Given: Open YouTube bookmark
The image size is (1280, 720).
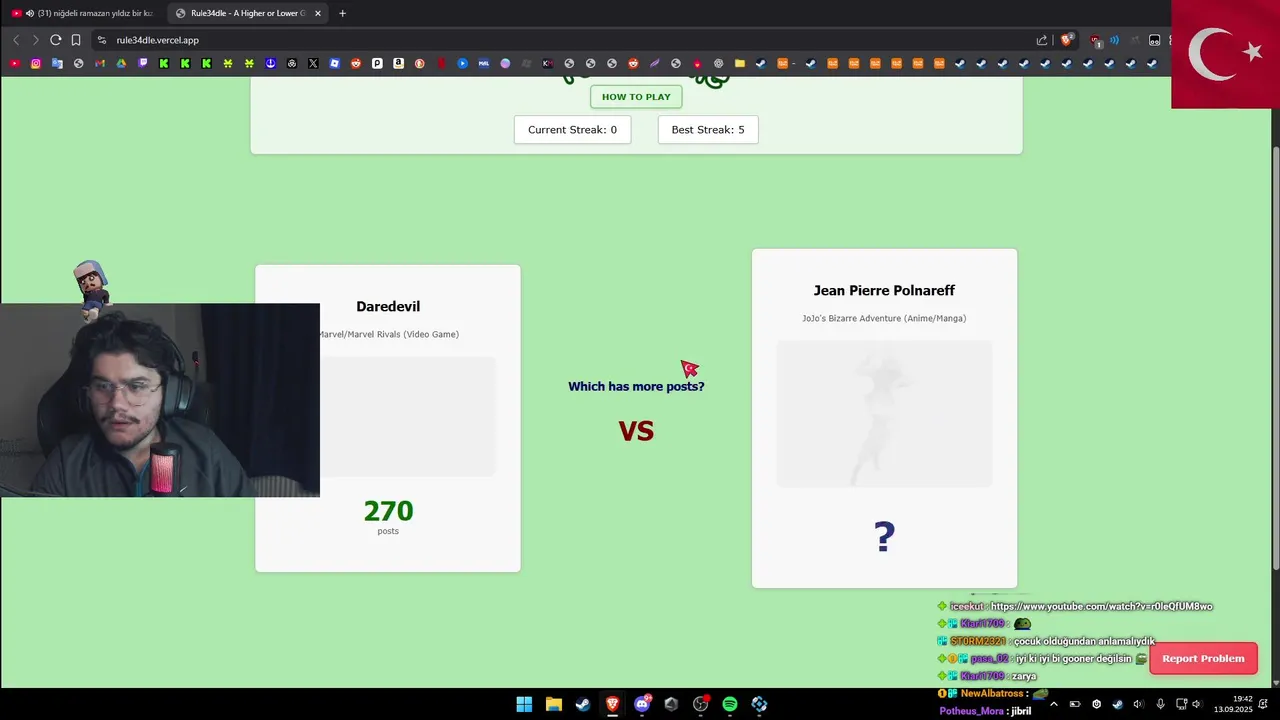Looking at the screenshot, I should (x=15, y=63).
